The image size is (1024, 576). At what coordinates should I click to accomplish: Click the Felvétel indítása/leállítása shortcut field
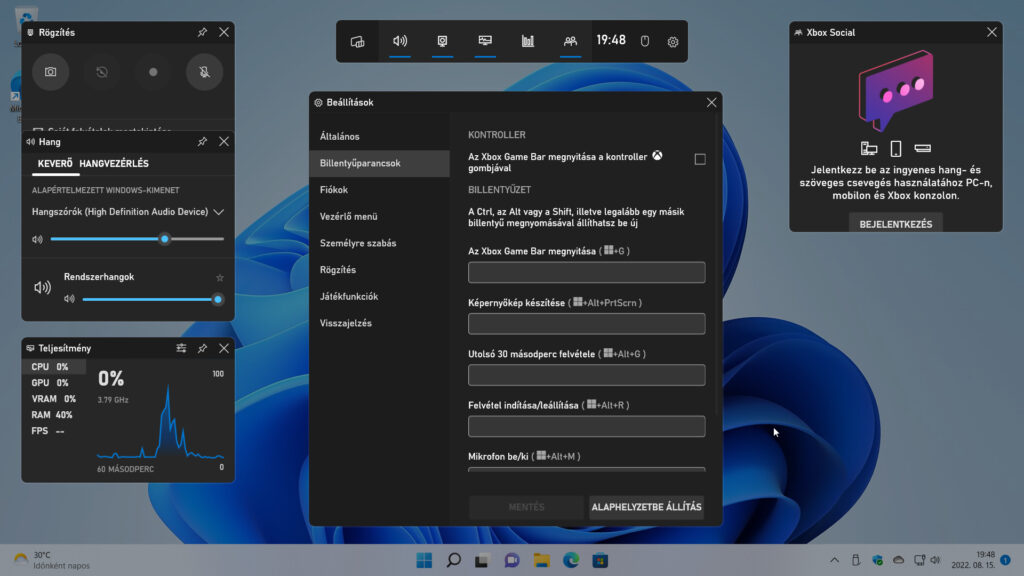tap(586, 426)
